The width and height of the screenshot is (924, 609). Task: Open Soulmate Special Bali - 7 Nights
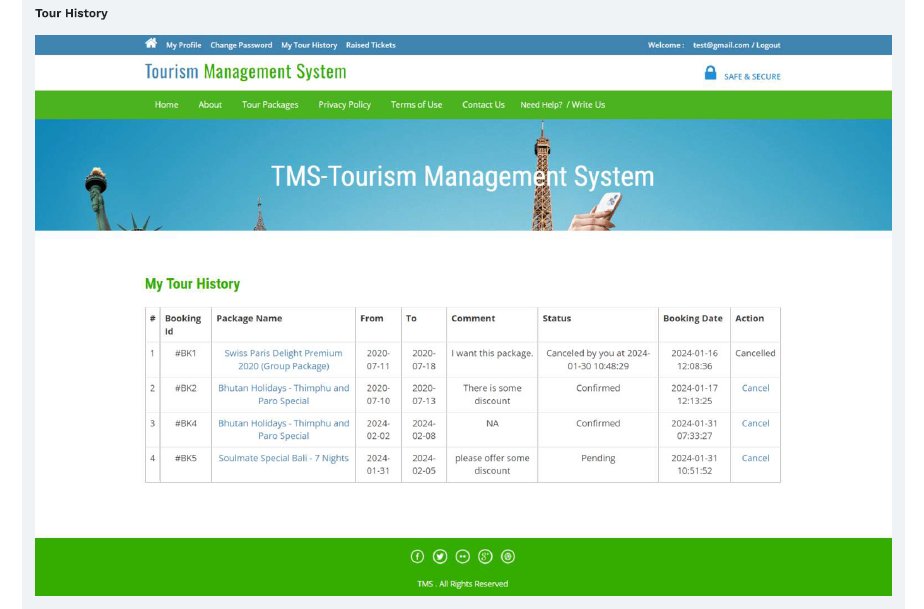click(283, 458)
